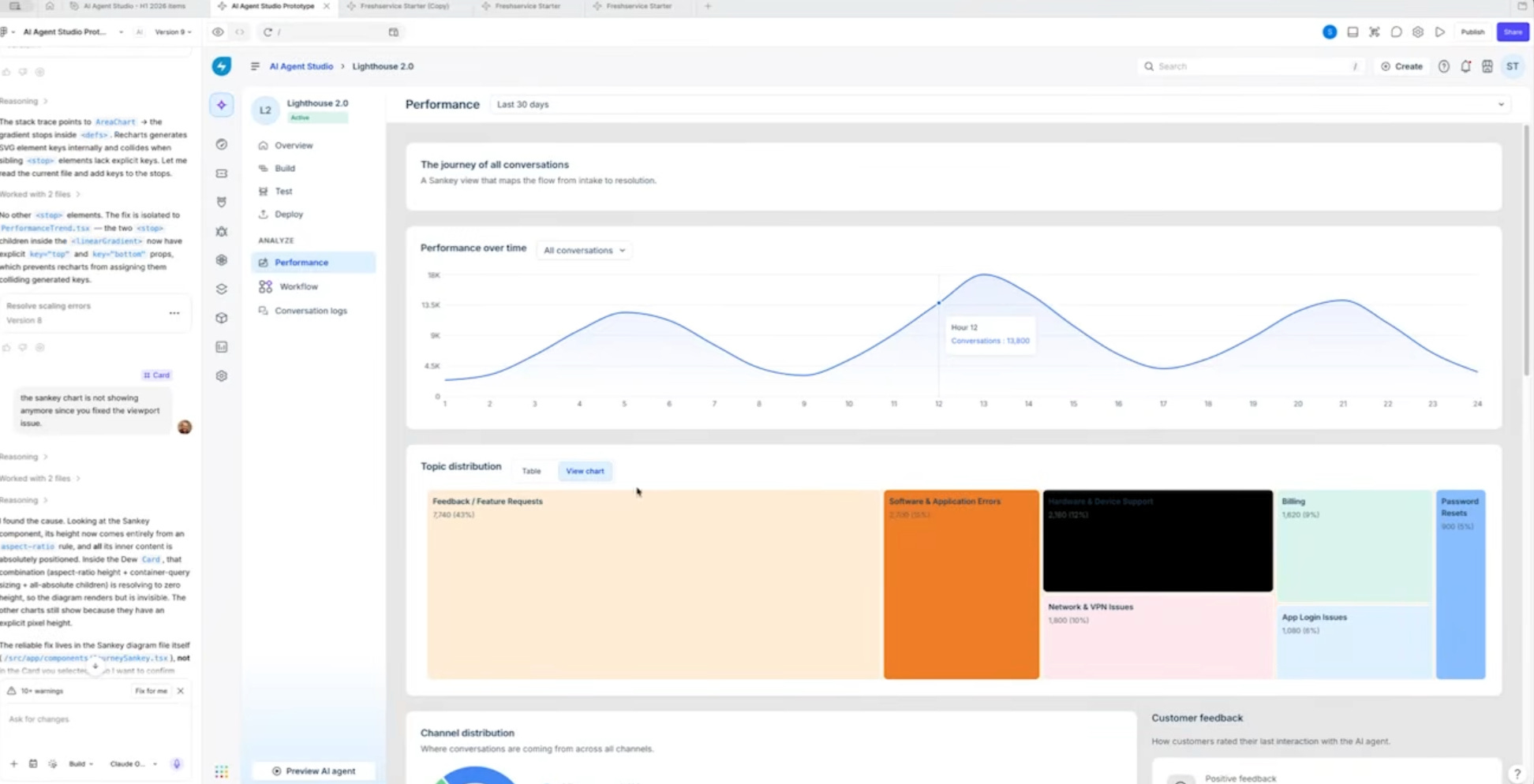Image resolution: width=1534 pixels, height=784 pixels.
Task: Dismiss the 10+ warnings banner
Action: tap(181, 691)
